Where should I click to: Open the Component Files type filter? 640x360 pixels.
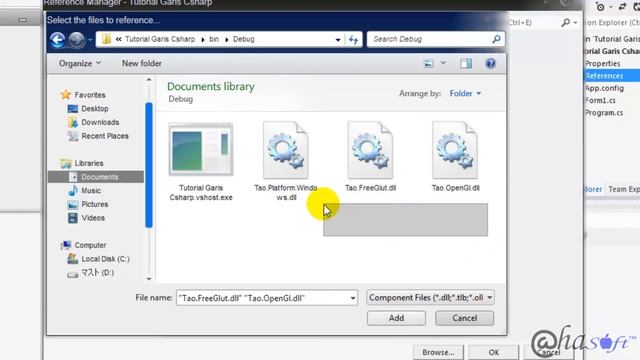[431, 298]
